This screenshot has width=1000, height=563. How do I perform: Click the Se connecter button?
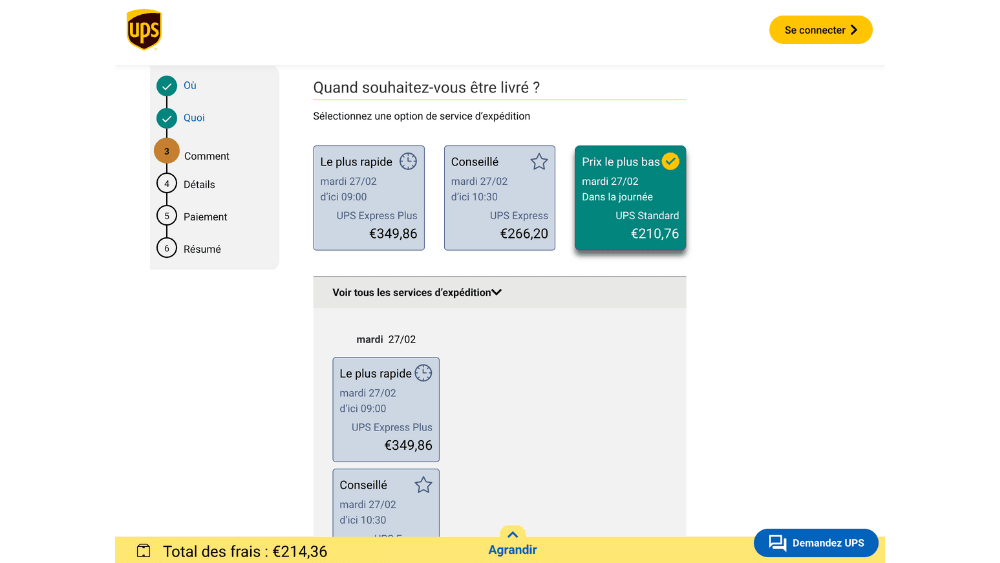tap(820, 30)
